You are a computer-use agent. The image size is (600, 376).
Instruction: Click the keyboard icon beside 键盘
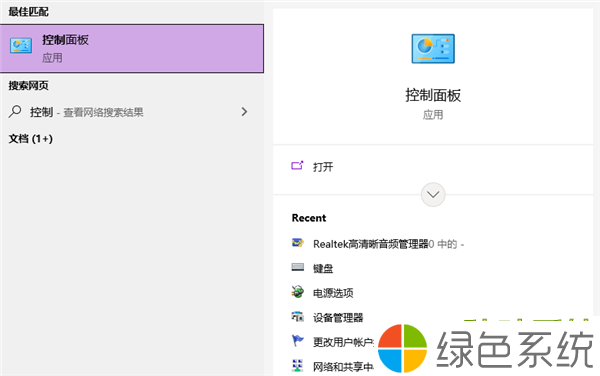tap(298, 267)
